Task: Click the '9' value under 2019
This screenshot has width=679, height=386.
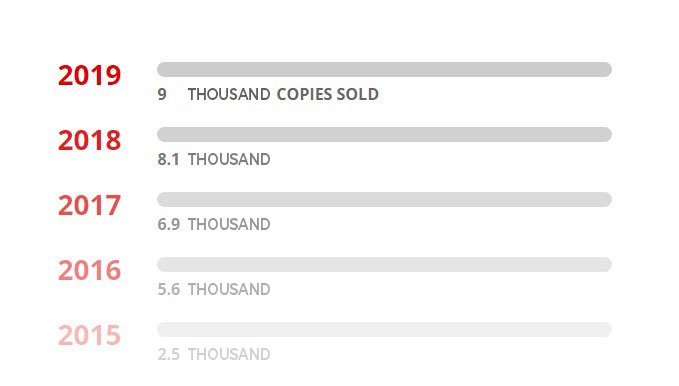Action: coord(162,94)
